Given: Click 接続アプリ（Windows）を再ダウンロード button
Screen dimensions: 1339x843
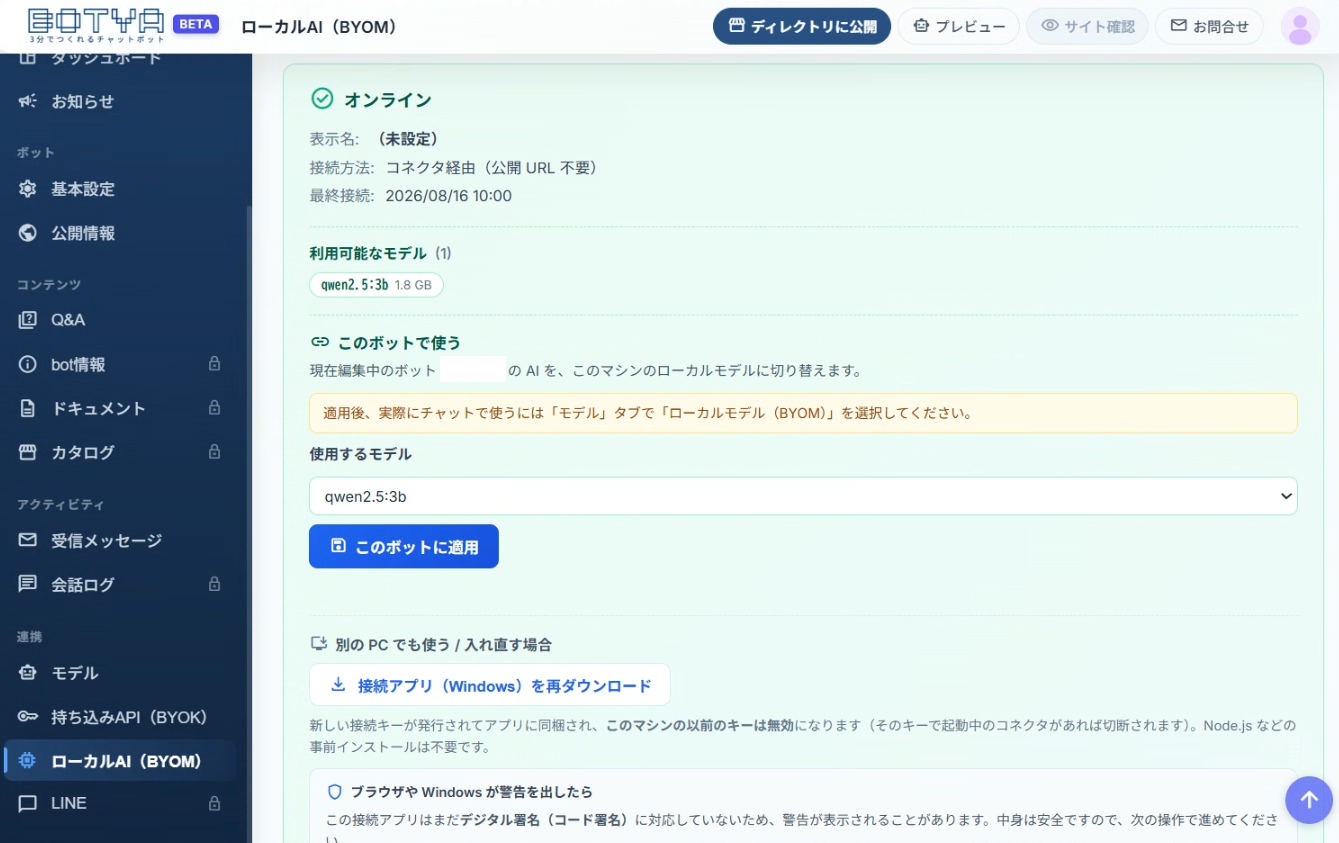Looking at the screenshot, I should [x=490, y=685].
